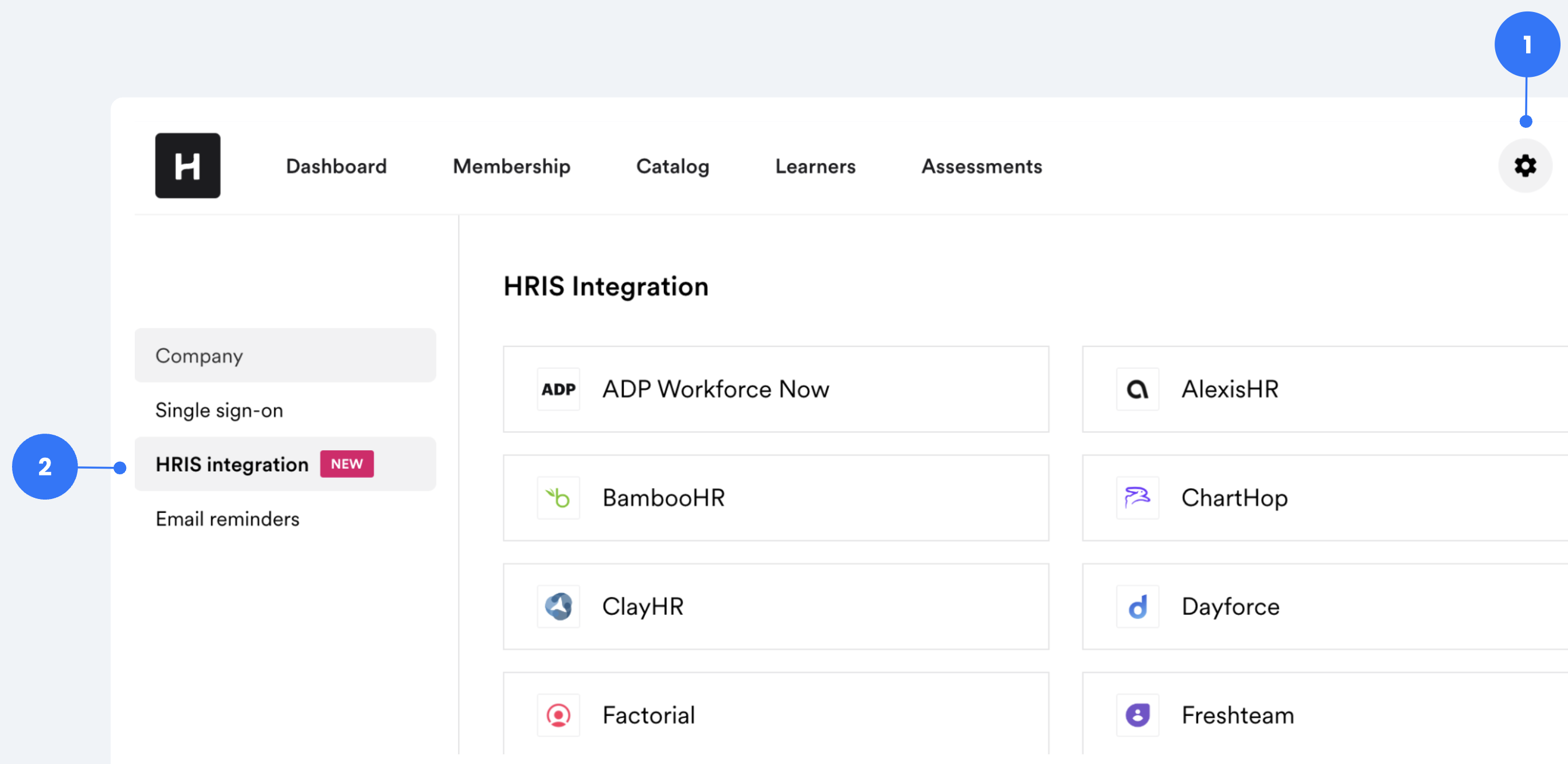Click the AlexisHR logo icon

(1137, 389)
